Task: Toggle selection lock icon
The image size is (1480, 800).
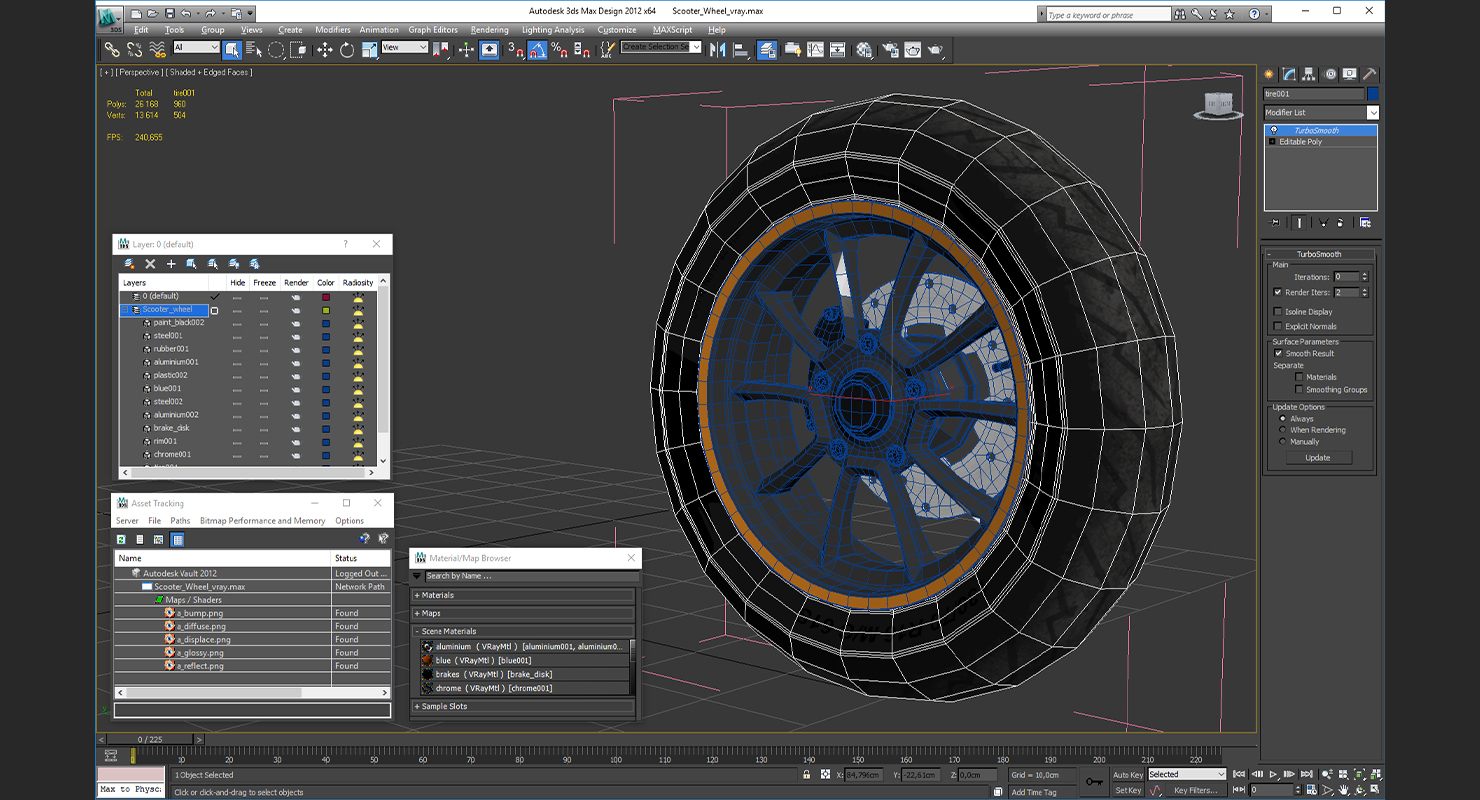Action: coord(806,774)
